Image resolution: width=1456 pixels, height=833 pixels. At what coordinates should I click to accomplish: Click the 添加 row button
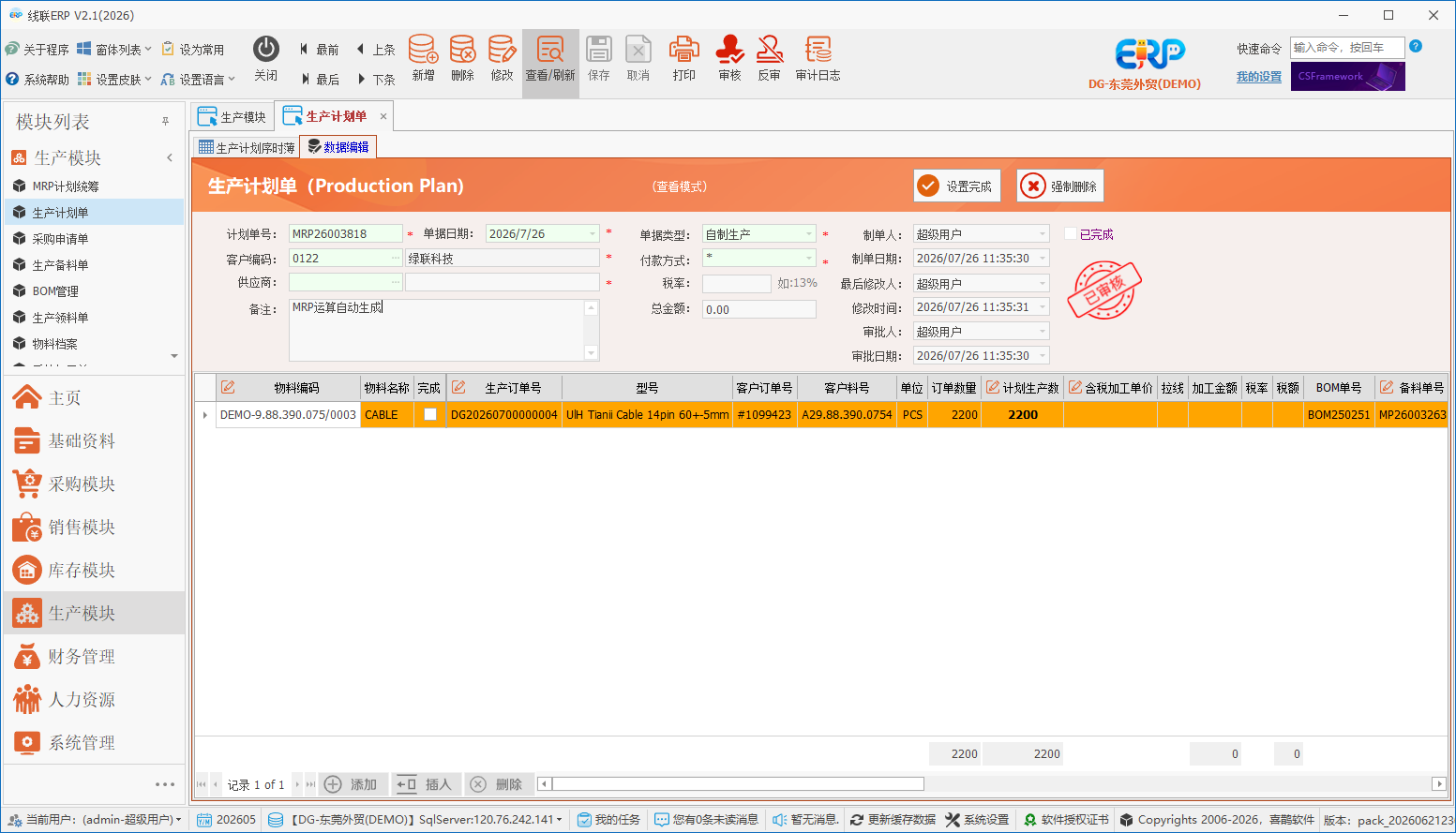coord(351,784)
